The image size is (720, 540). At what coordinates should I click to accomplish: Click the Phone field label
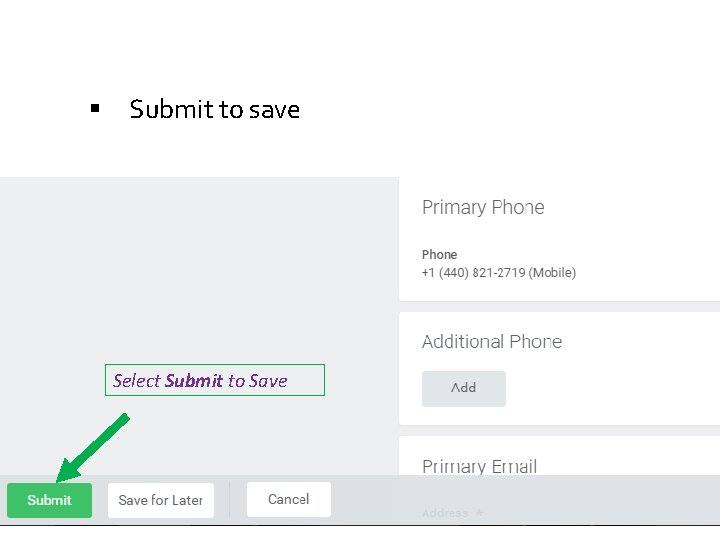(439, 254)
